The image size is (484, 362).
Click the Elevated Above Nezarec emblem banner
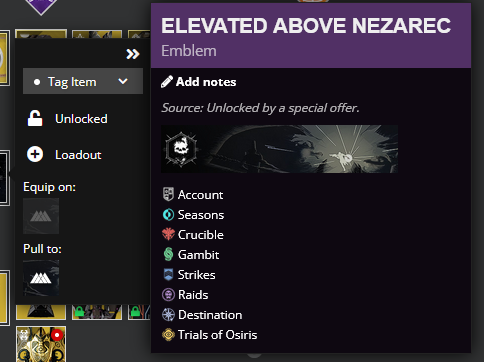(279, 149)
